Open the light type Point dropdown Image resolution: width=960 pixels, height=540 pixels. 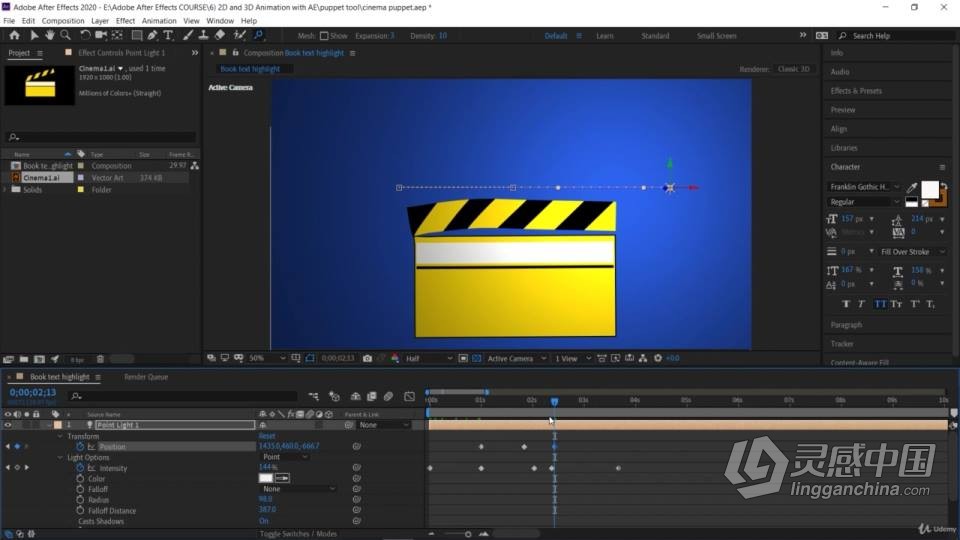coord(285,457)
